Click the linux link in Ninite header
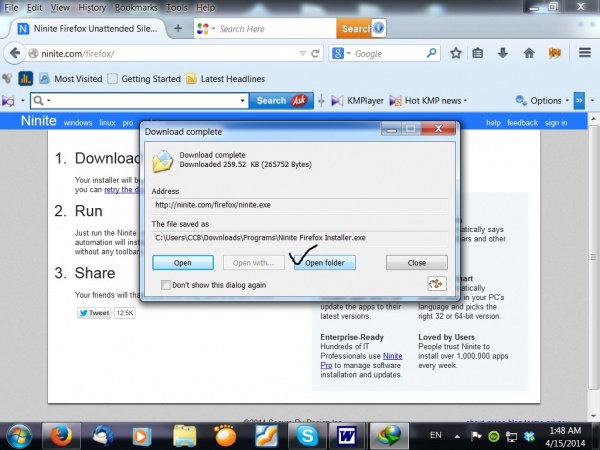Image resolution: width=600 pixels, height=450 pixels. [107, 123]
